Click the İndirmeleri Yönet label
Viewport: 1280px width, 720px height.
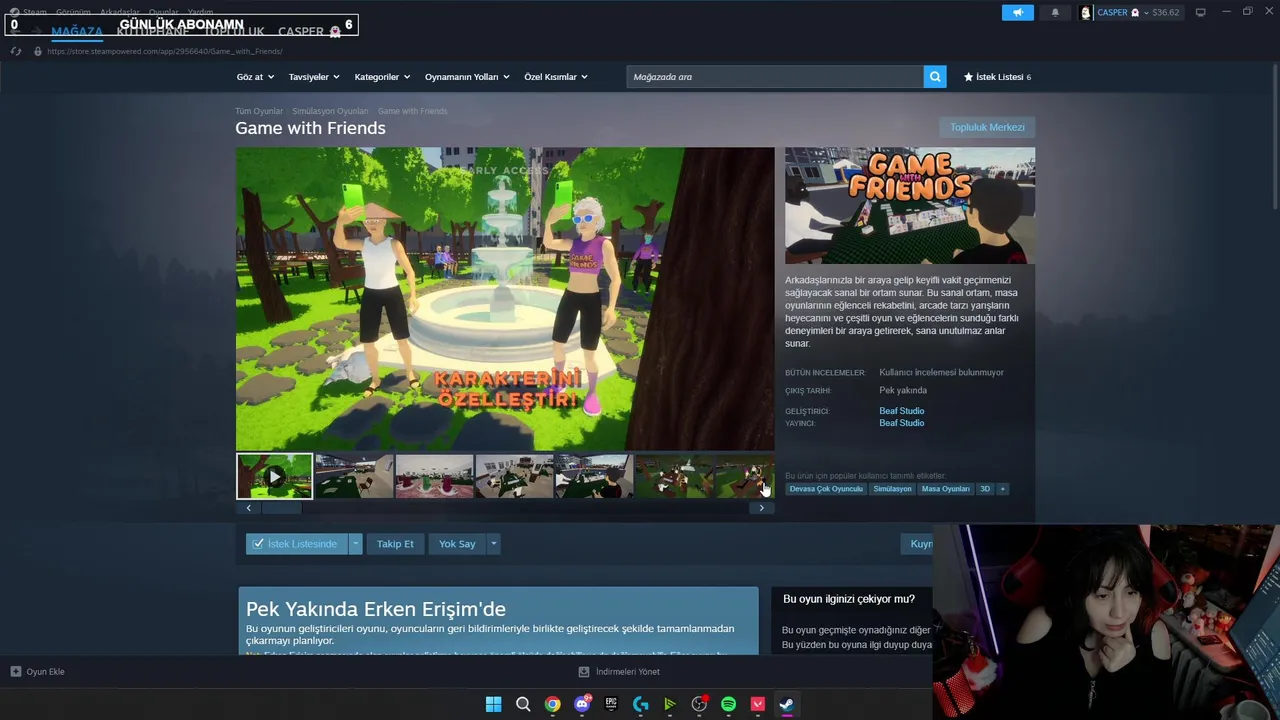point(628,672)
